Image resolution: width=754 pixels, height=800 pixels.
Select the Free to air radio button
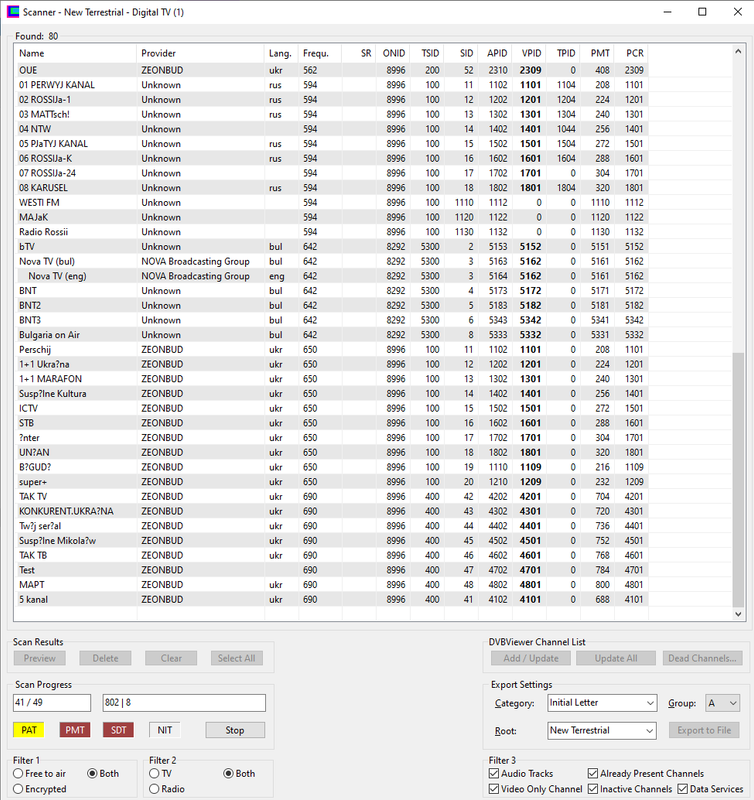click(40, 773)
